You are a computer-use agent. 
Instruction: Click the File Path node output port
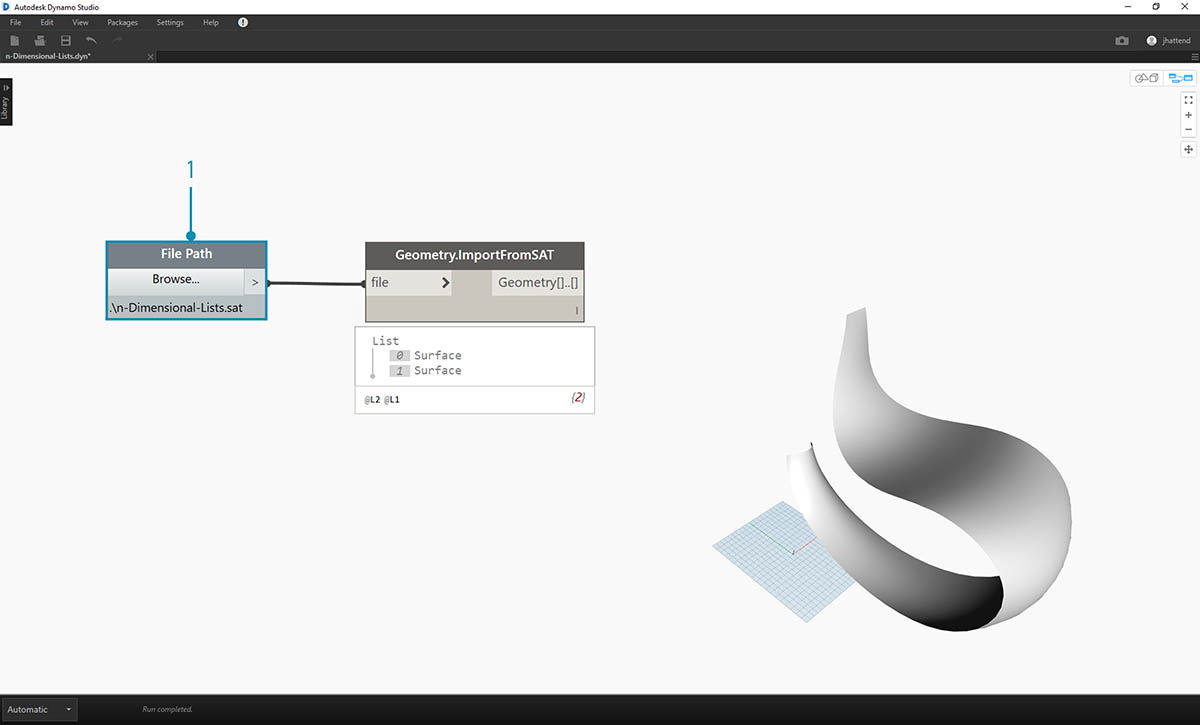click(255, 282)
